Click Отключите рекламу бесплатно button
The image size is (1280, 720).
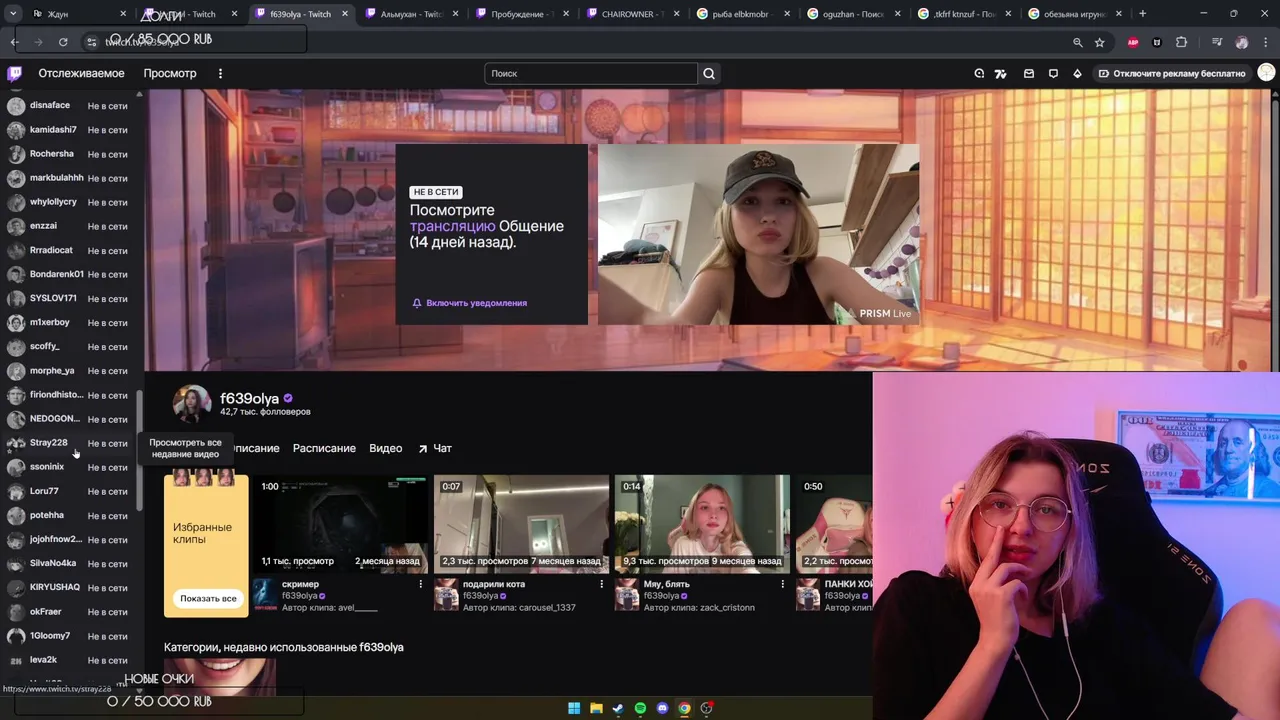pos(1171,73)
